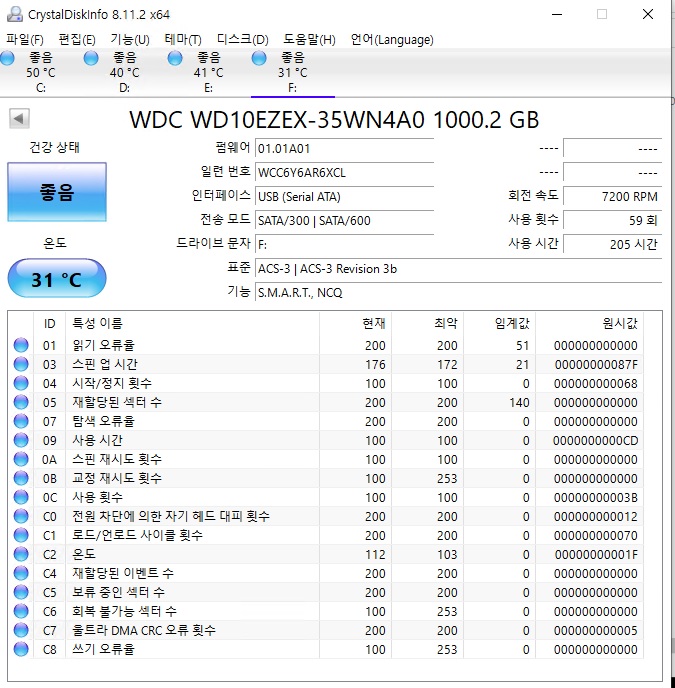Click status orb for C0 row
The width and height of the screenshot is (675, 688).
click(x=21, y=516)
